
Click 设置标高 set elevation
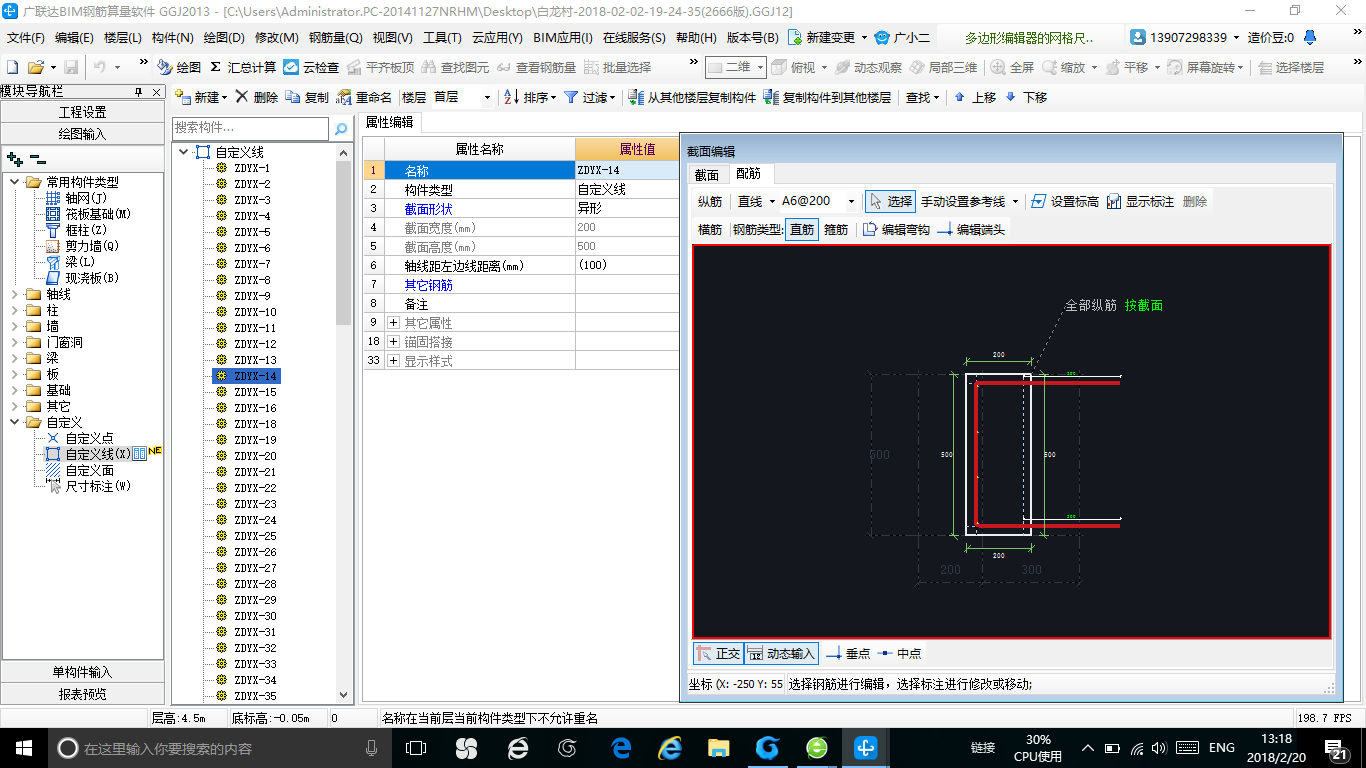(x=1064, y=201)
